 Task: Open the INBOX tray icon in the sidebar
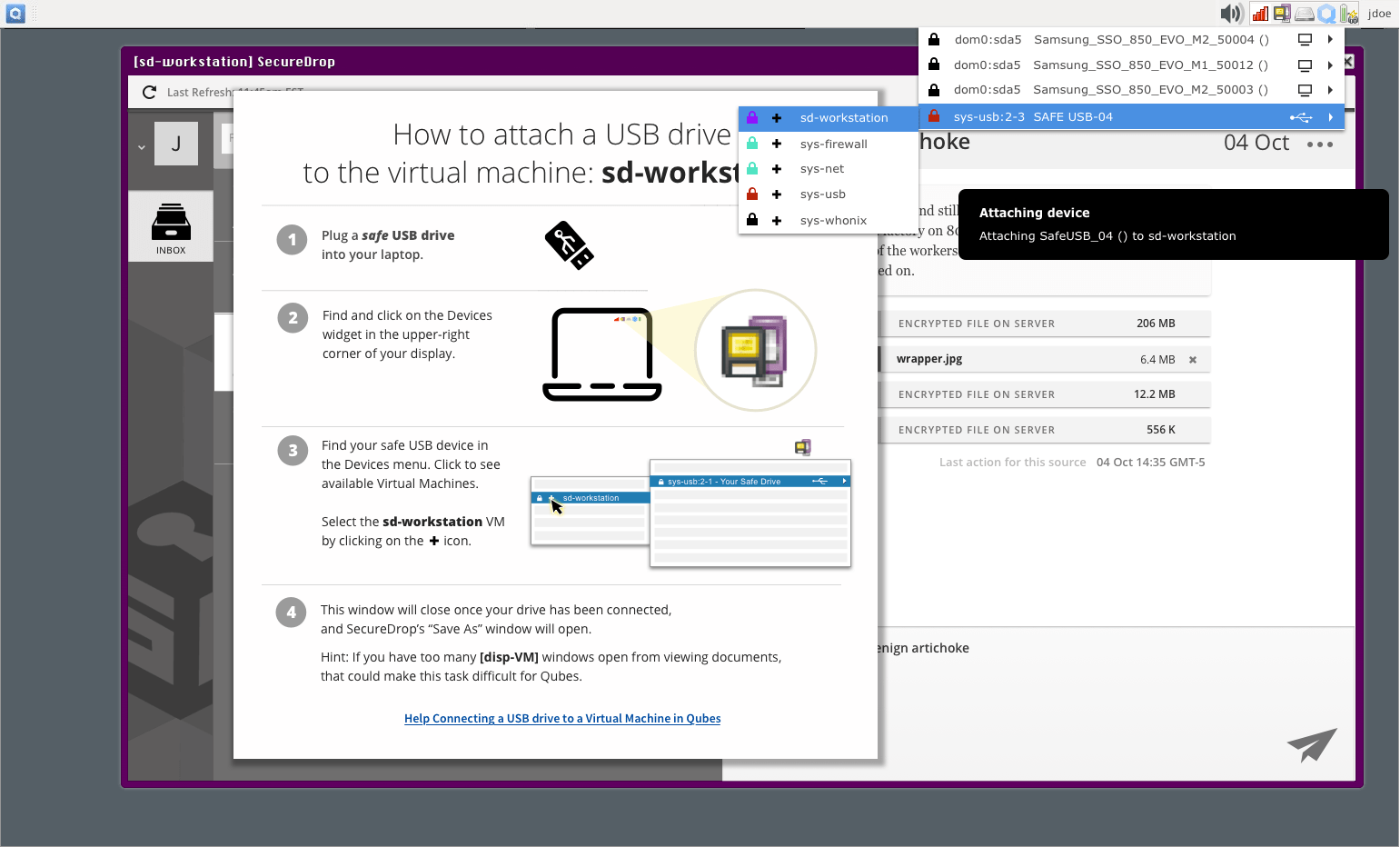coord(171,226)
